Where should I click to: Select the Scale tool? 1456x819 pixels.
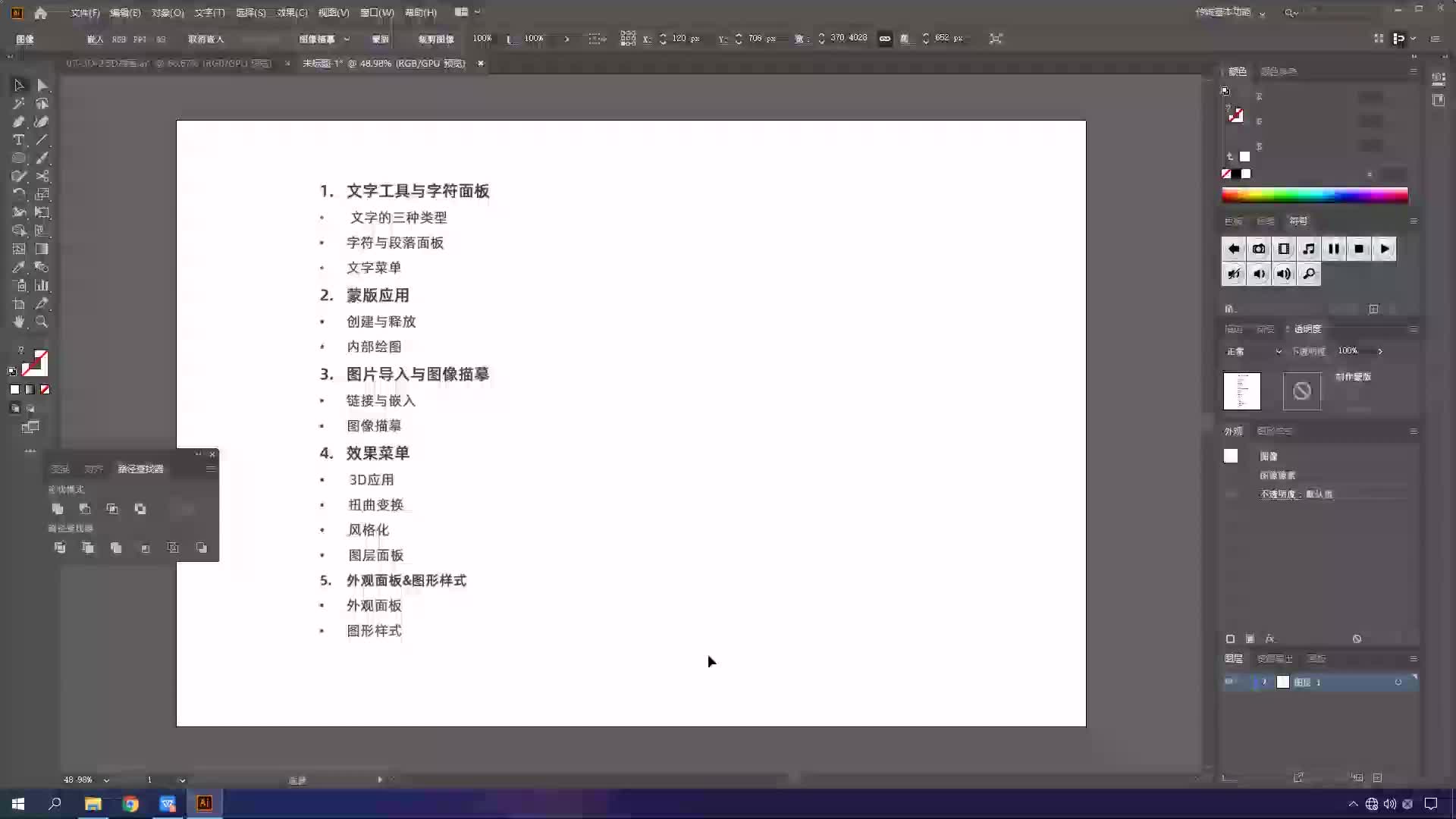click(42, 194)
